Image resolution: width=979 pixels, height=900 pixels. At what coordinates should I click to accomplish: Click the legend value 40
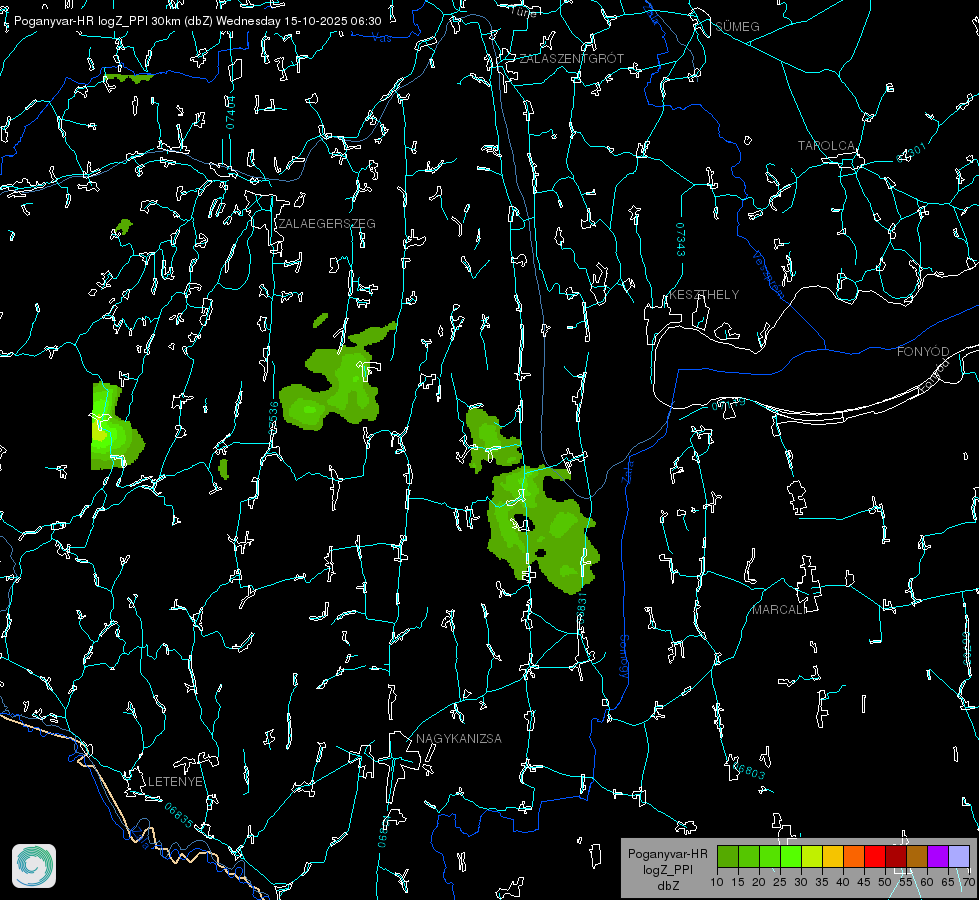843,883
